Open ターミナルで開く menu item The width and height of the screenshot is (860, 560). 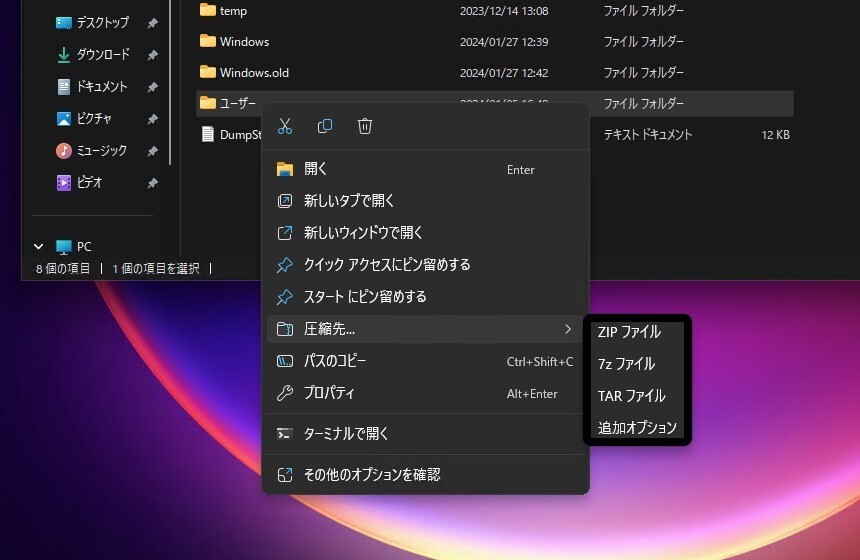346,434
